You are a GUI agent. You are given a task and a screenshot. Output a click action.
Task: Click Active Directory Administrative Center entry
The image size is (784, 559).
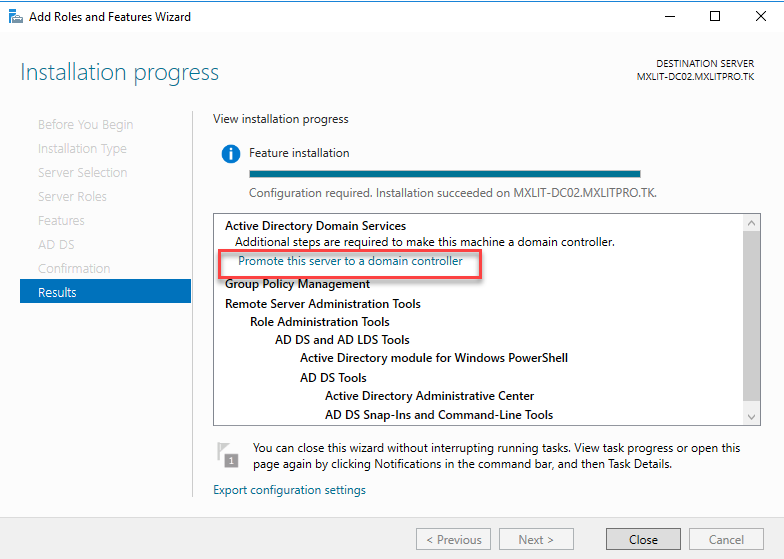pos(430,396)
